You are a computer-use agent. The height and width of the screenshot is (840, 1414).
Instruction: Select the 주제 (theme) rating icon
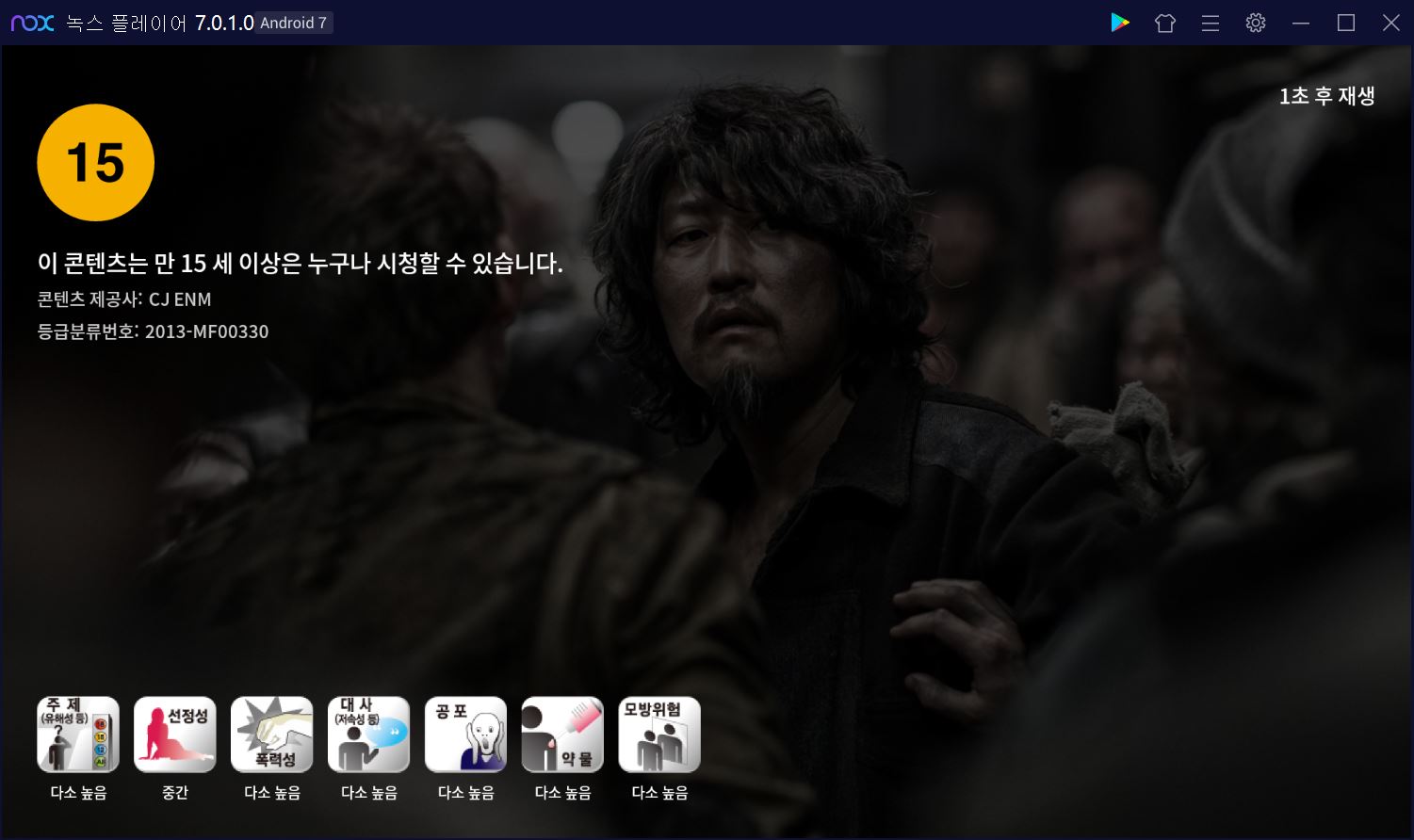click(x=78, y=735)
